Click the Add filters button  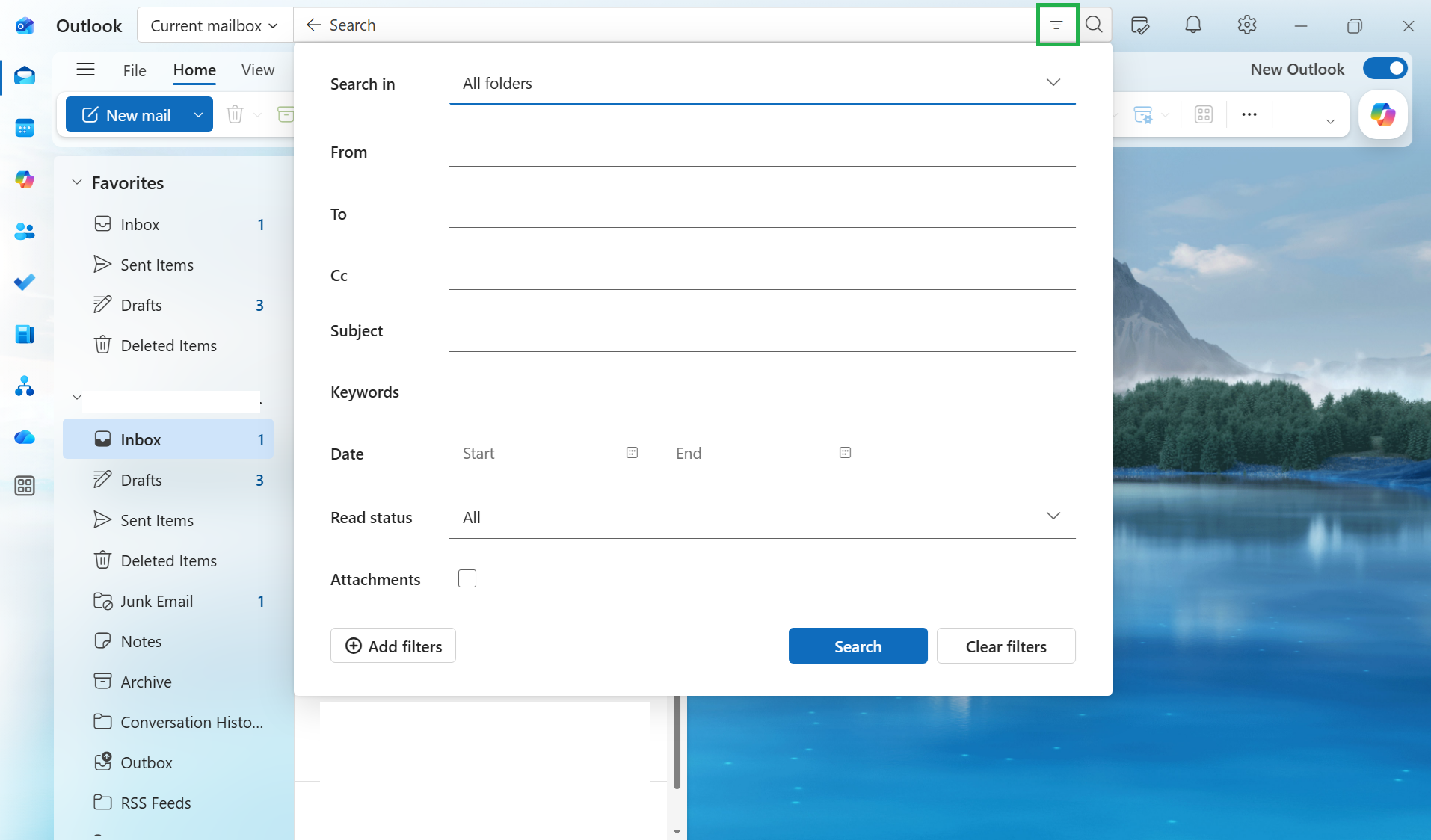pos(393,646)
